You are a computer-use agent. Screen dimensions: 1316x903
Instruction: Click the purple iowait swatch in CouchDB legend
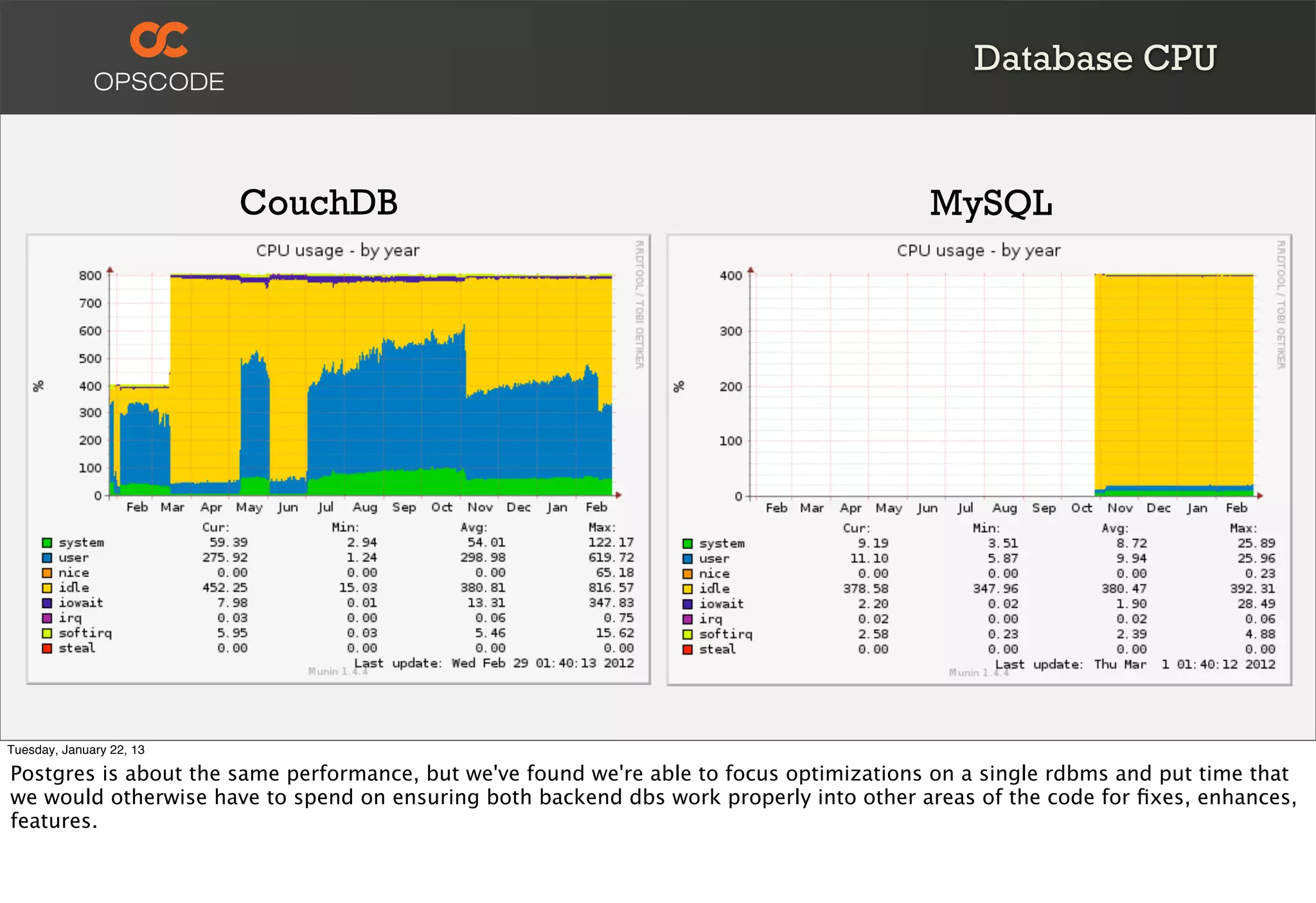click(47, 603)
